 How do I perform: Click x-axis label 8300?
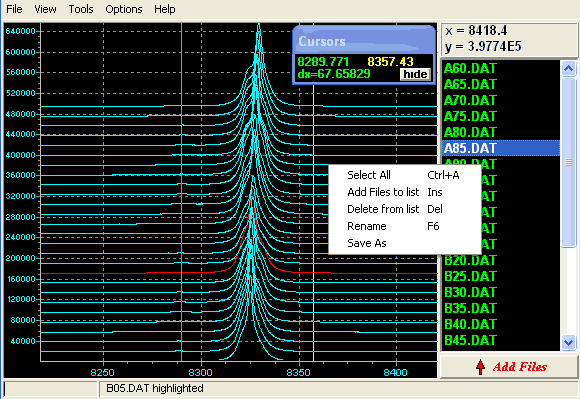click(200, 372)
